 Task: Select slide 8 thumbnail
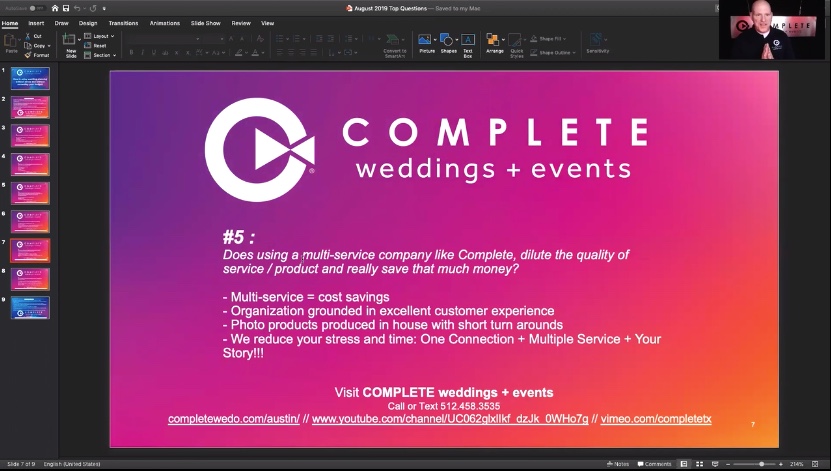click(x=30, y=279)
